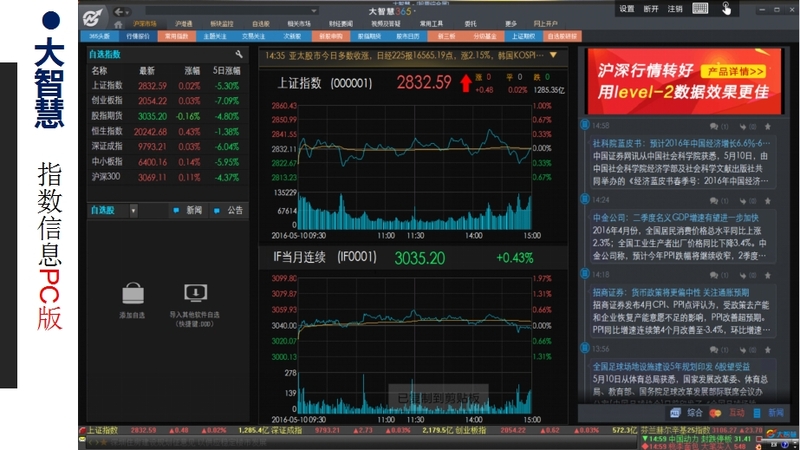Click 注销 to log out
This screenshot has height=450, width=800.
(674, 9)
